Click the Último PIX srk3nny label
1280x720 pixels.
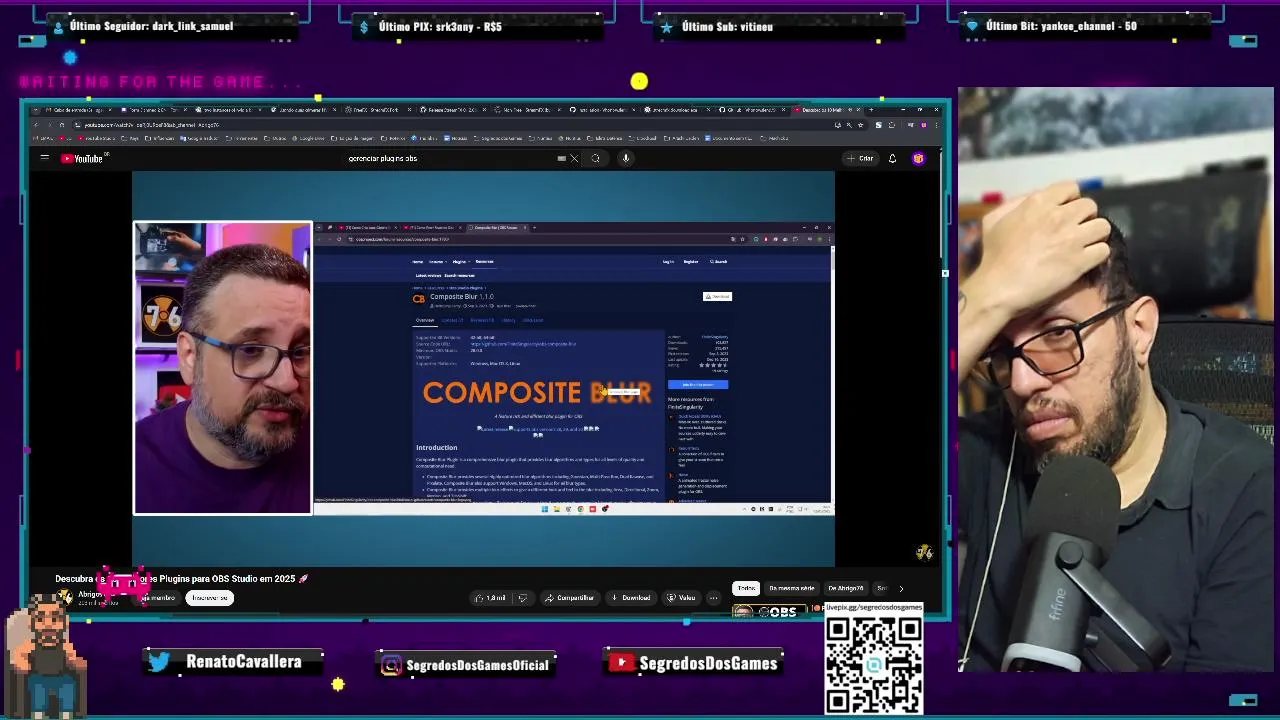tap(440, 26)
